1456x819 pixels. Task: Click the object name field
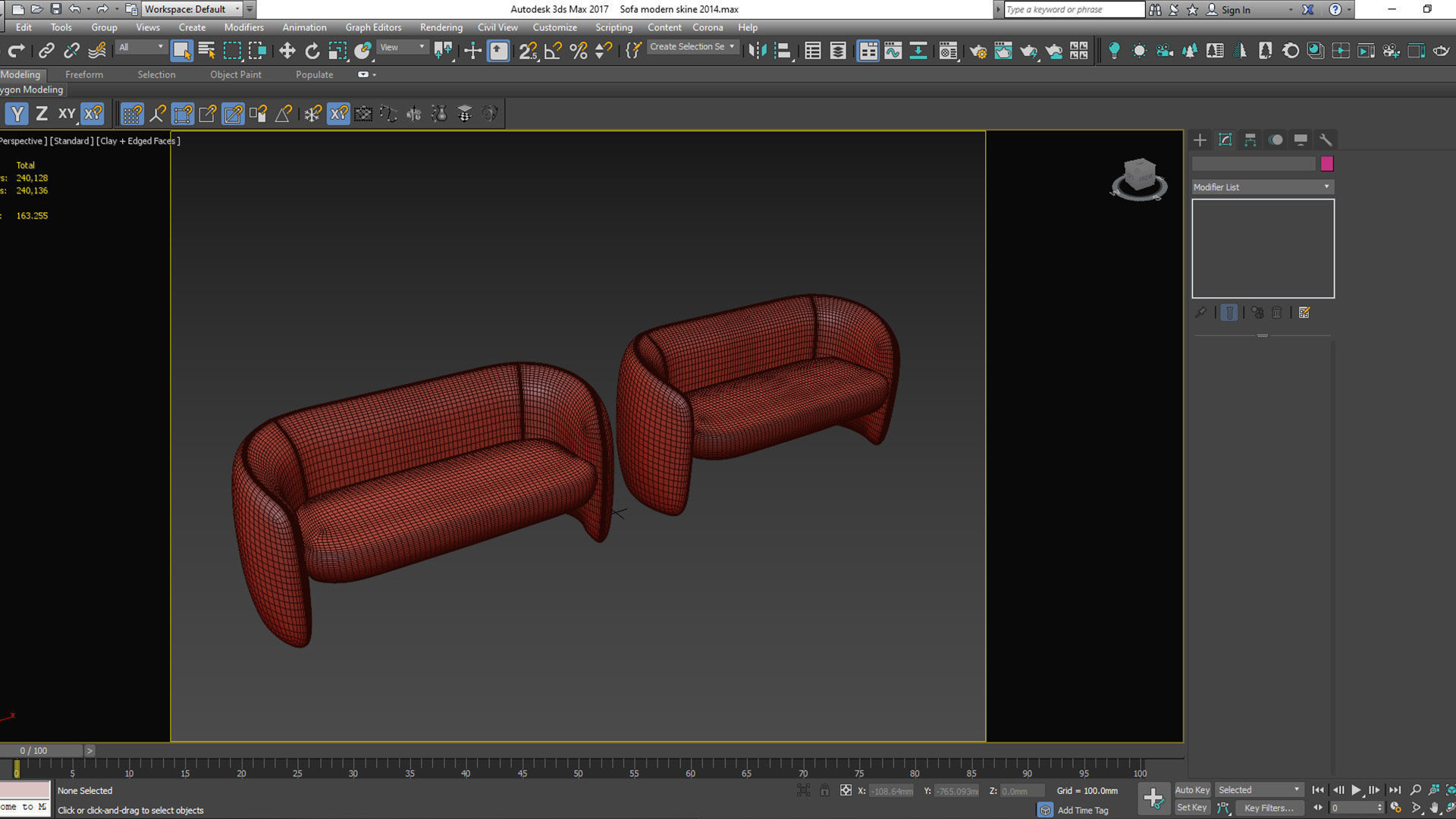point(1254,164)
